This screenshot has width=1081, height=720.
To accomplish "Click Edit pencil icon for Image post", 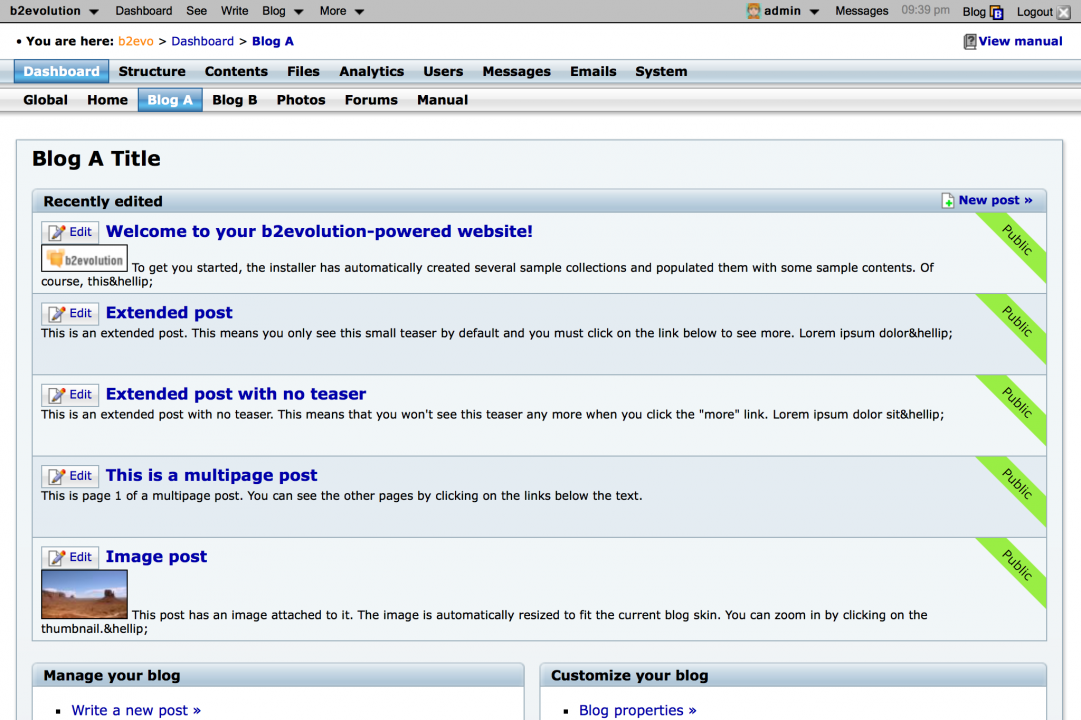I will pos(57,558).
